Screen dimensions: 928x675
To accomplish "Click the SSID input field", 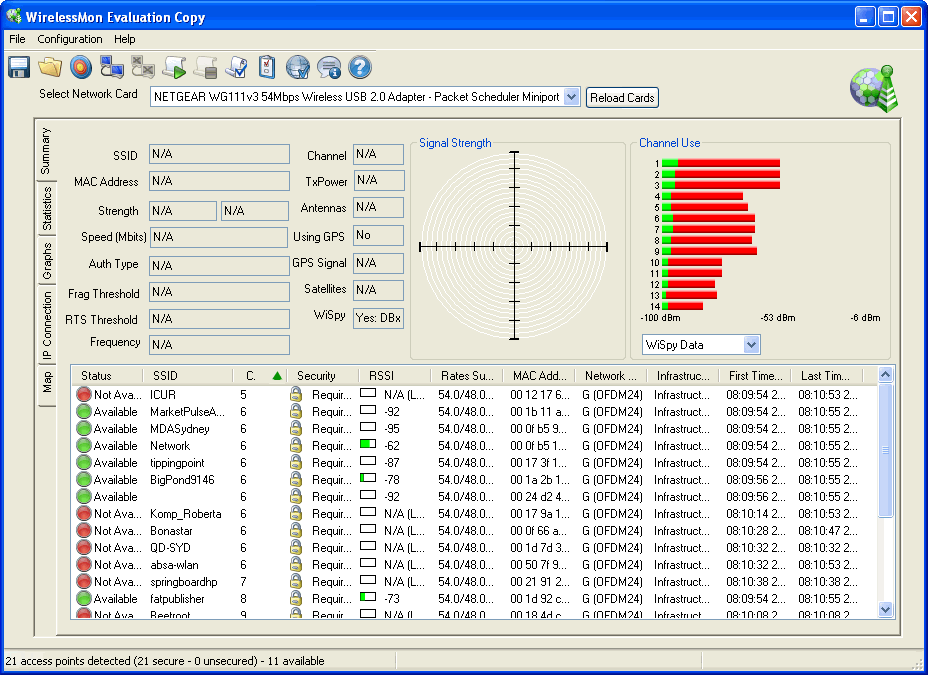I will click(219, 154).
